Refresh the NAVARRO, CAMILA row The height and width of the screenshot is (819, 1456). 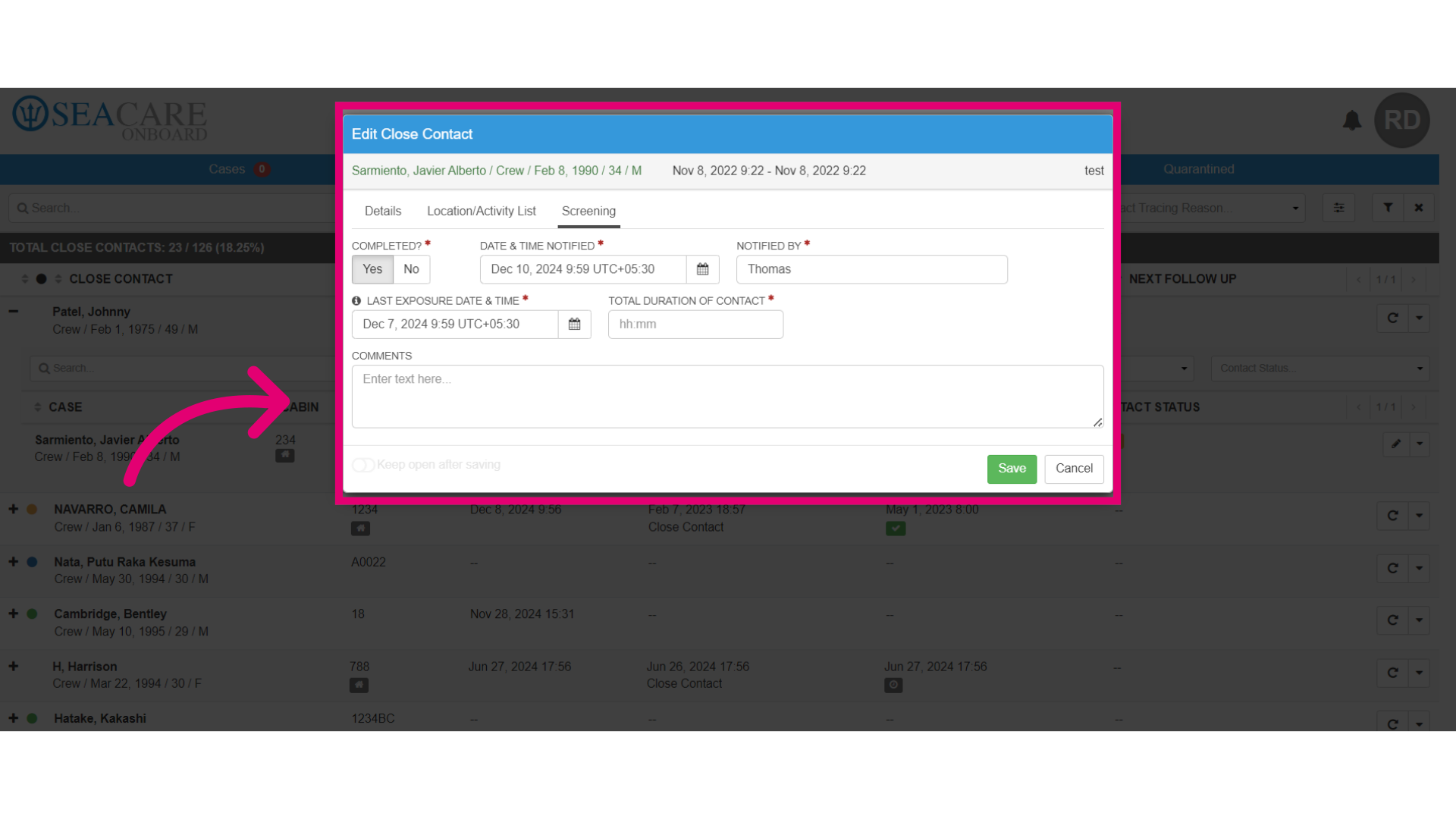[x=1392, y=516]
